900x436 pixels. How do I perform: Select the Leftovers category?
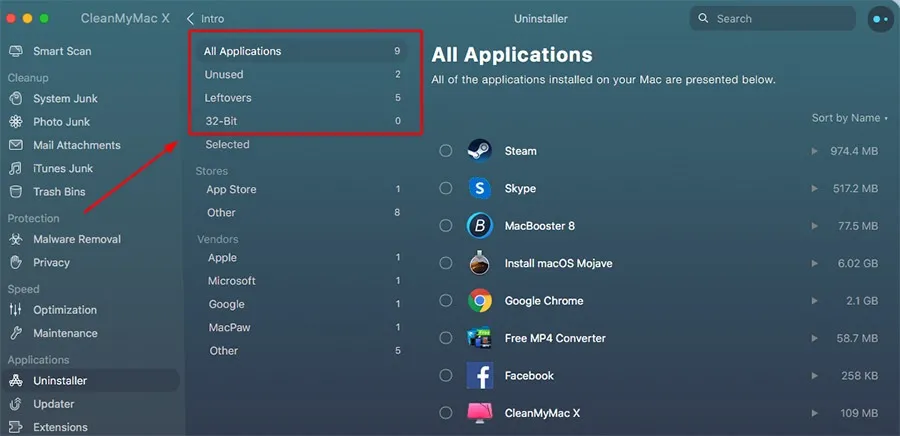(x=301, y=98)
